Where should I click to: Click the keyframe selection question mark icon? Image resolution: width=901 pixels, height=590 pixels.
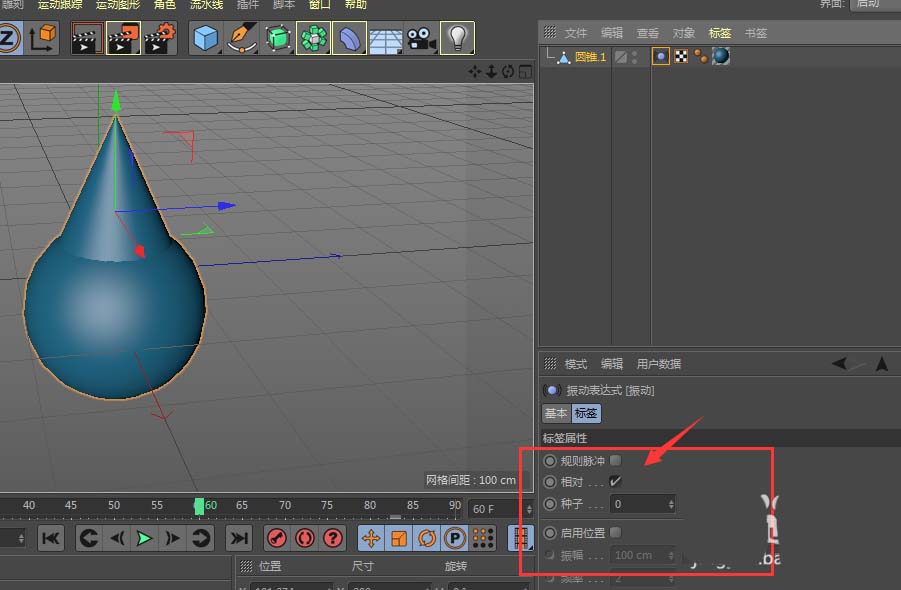333,538
